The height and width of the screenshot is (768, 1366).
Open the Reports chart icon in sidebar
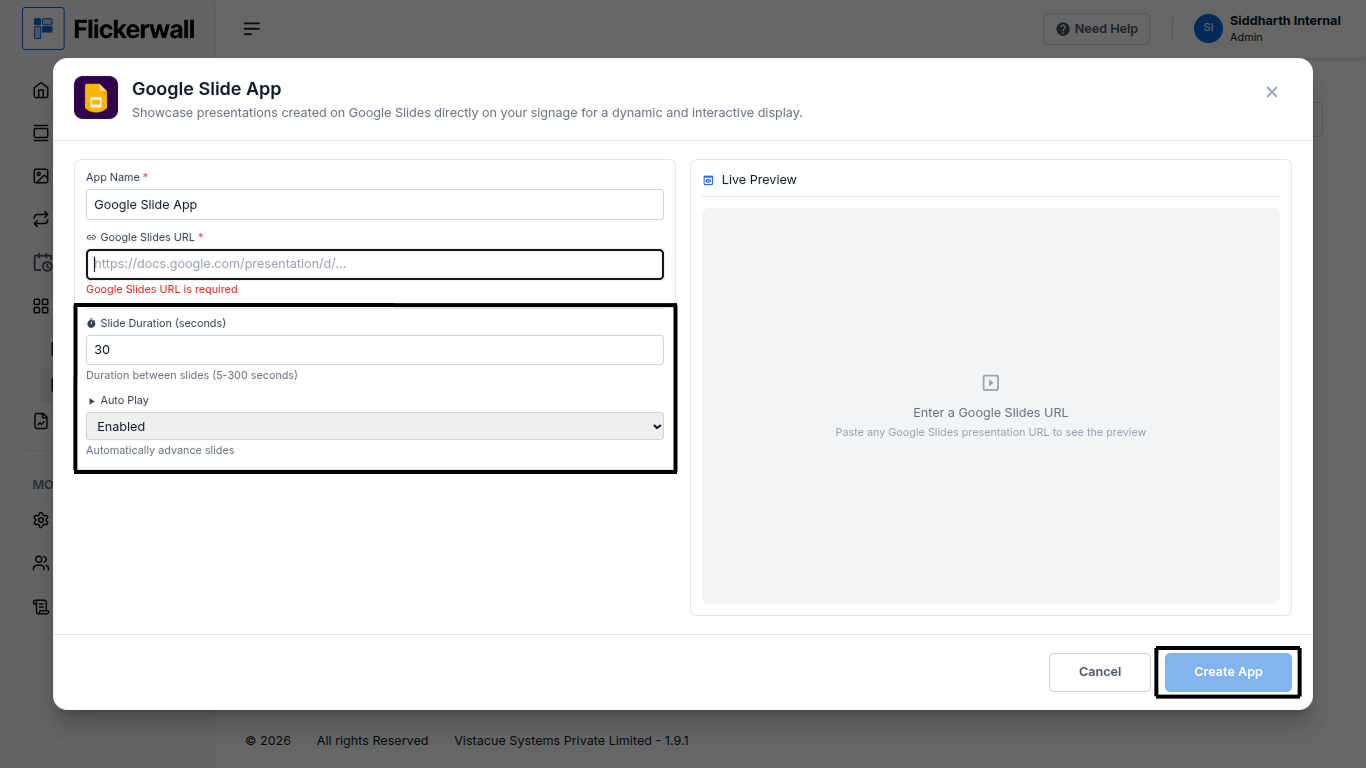[x=41, y=421]
